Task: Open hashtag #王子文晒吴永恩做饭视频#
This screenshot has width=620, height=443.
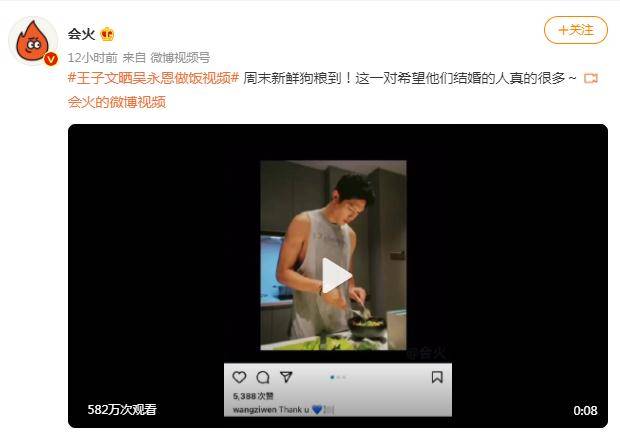Action: pos(153,78)
